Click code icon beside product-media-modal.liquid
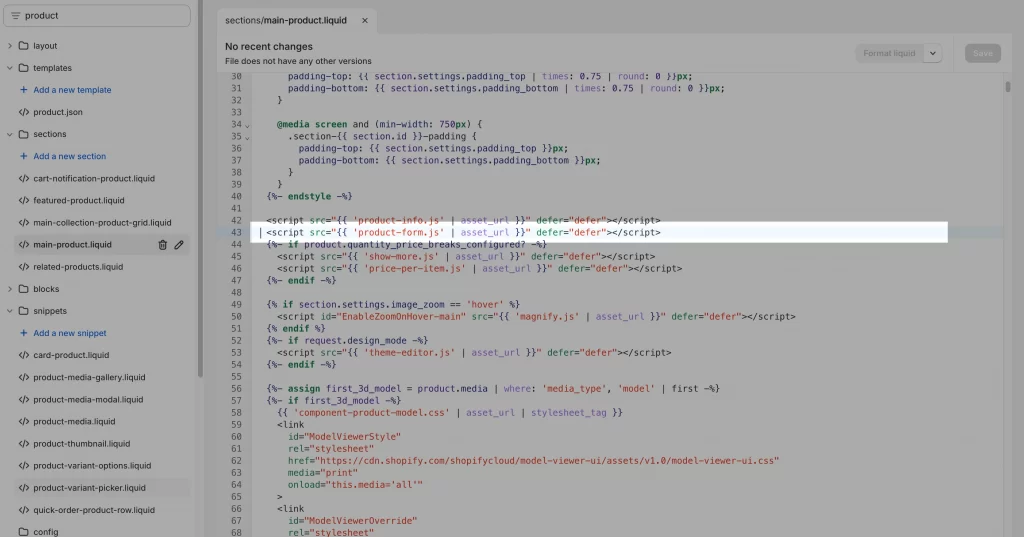Viewport: 1024px width, 537px height. point(24,400)
